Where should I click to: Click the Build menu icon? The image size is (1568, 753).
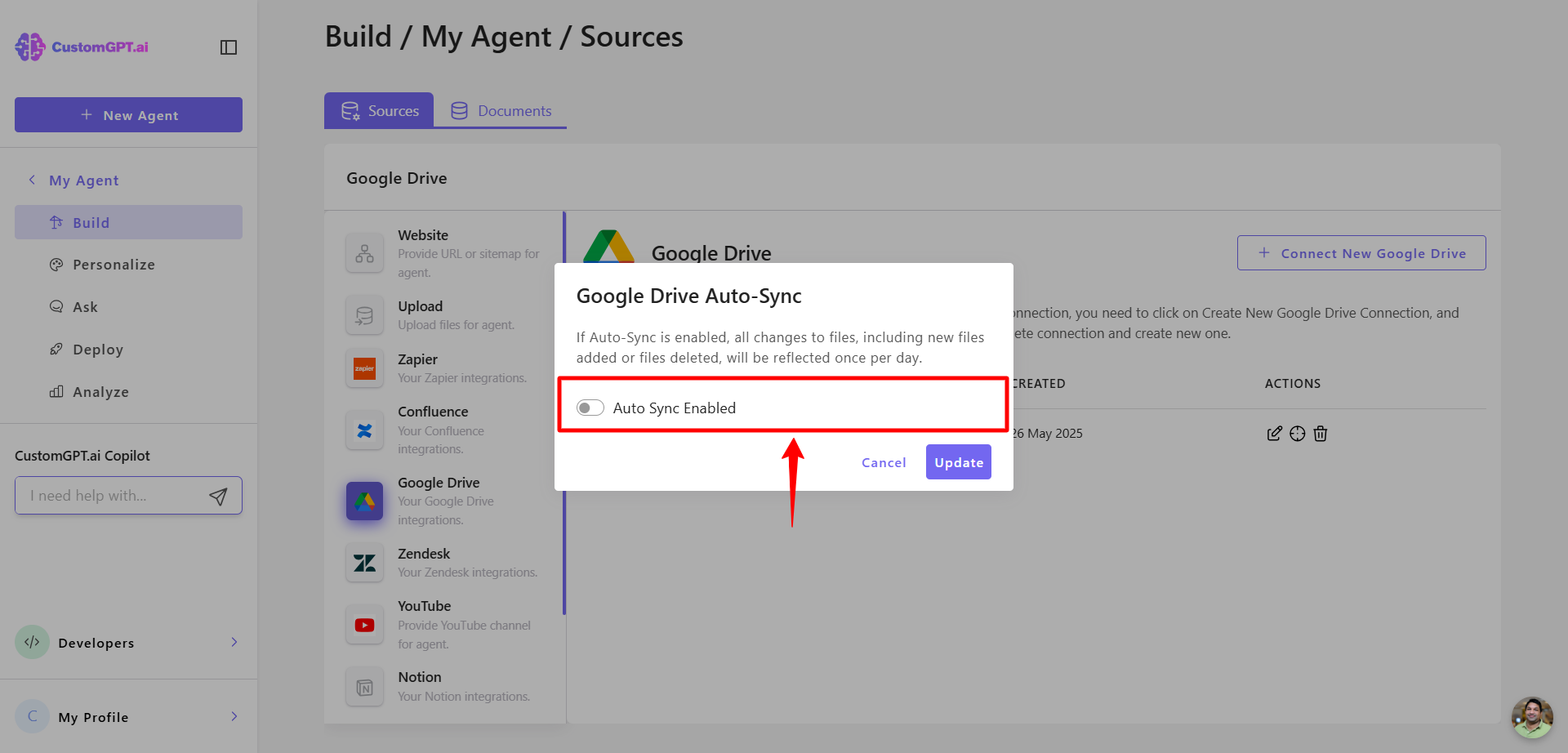(56, 222)
